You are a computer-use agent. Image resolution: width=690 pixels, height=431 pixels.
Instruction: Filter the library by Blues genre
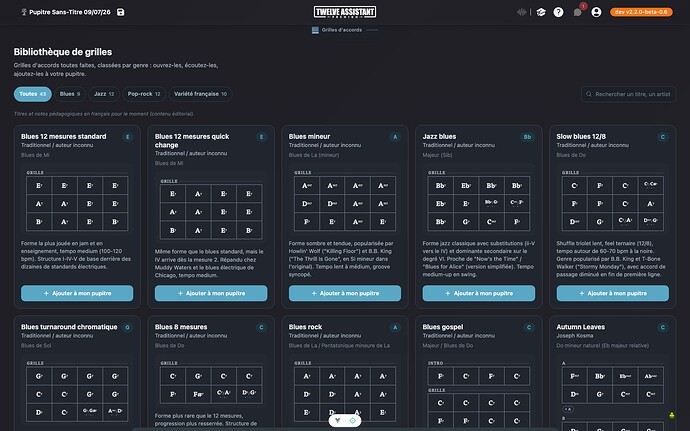click(x=70, y=94)
